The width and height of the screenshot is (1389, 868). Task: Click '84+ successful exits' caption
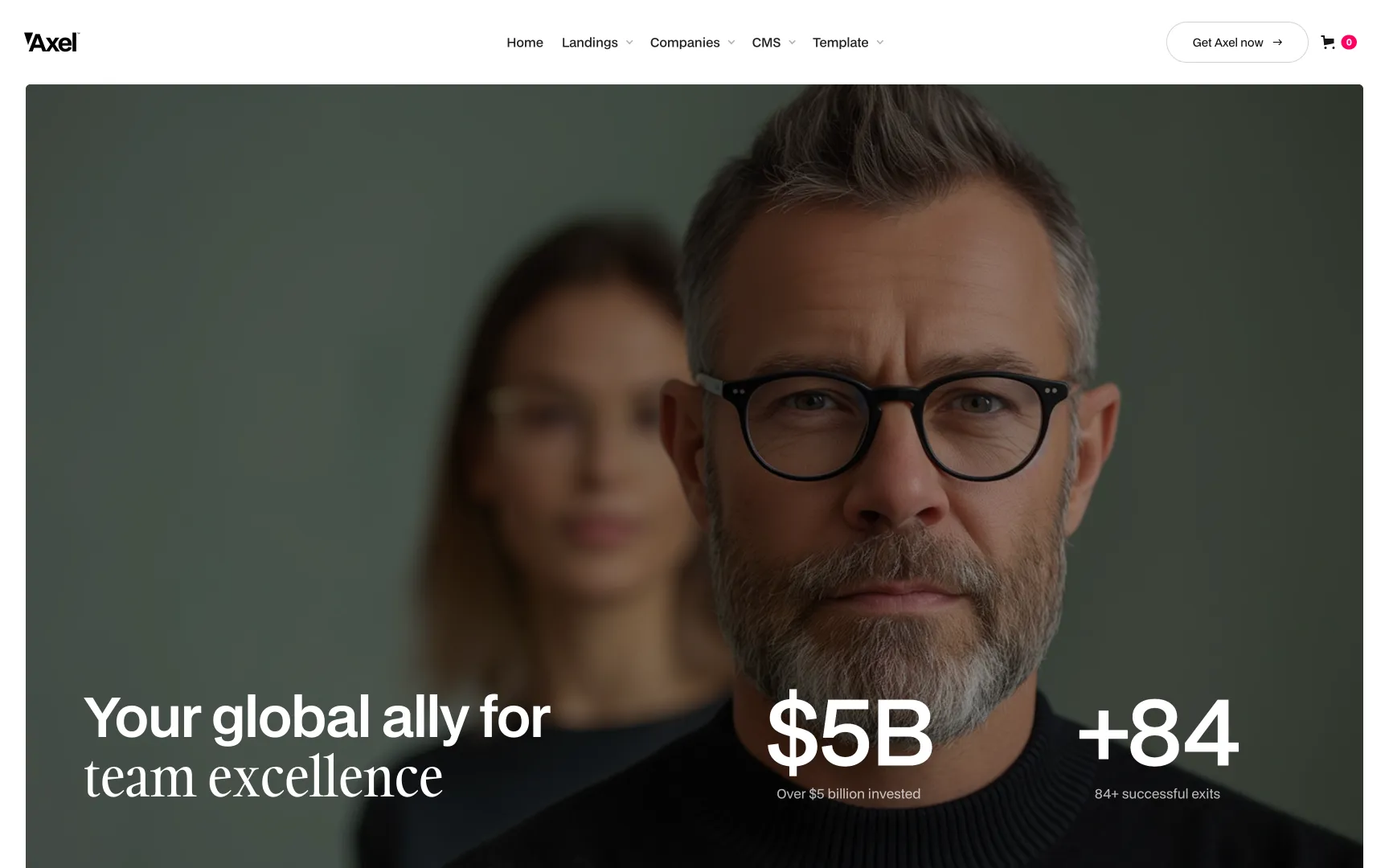[1157, 794]
